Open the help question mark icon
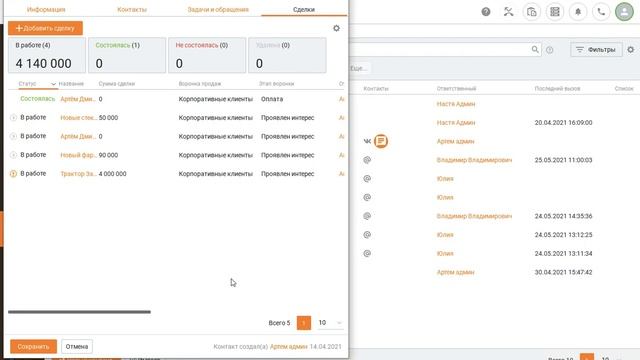The height and width of the screenshot is (360, 640). (x=486, y=12)
